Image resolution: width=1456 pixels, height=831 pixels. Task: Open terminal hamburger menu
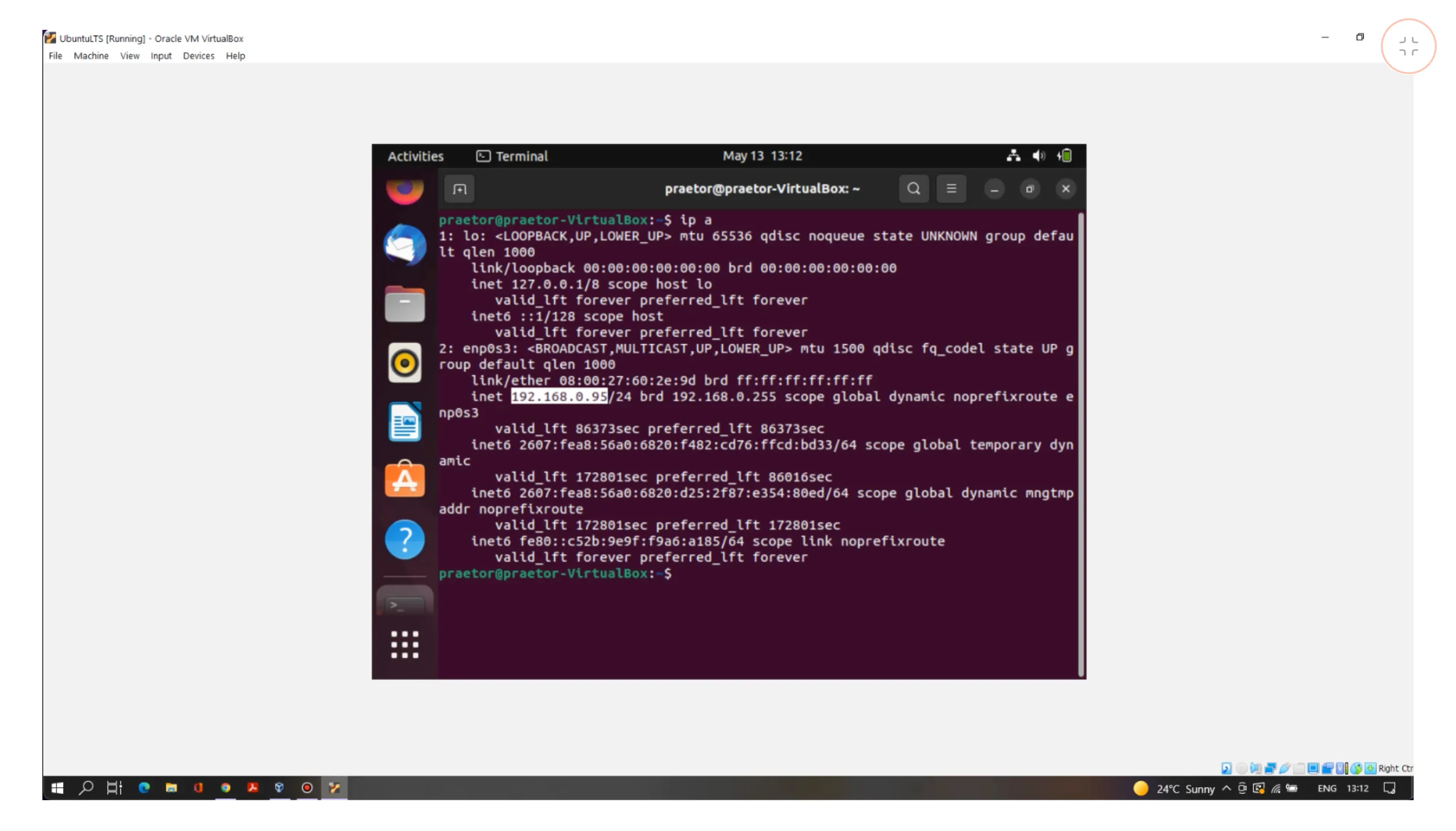951,189
